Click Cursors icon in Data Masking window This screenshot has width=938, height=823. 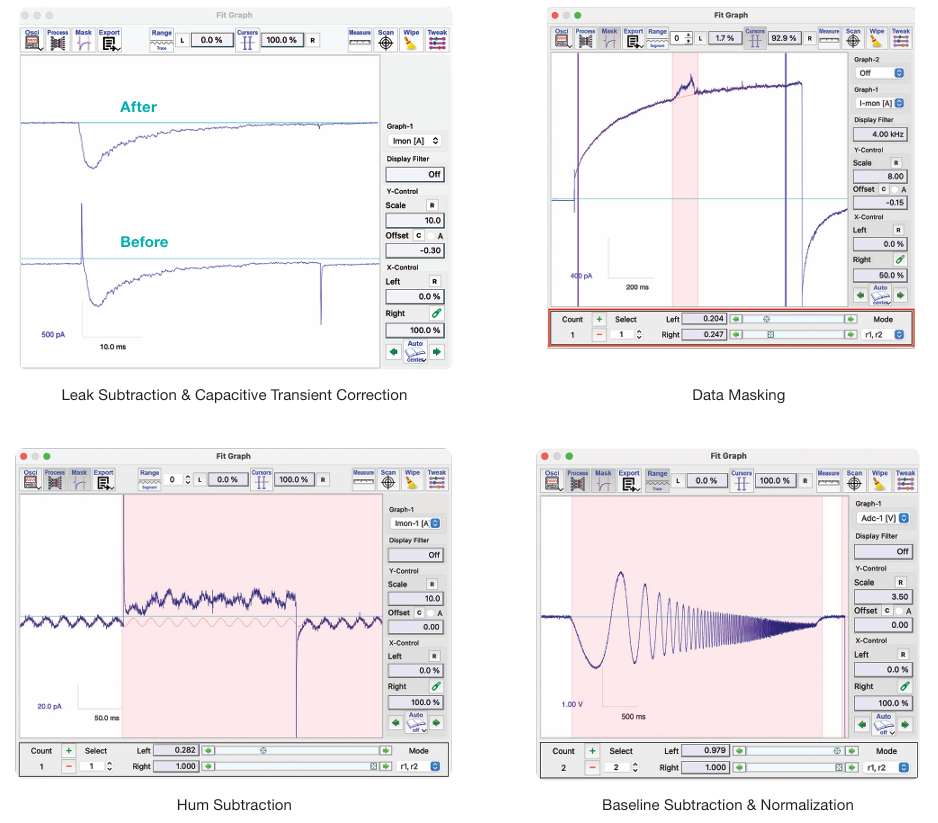[755, 38]
